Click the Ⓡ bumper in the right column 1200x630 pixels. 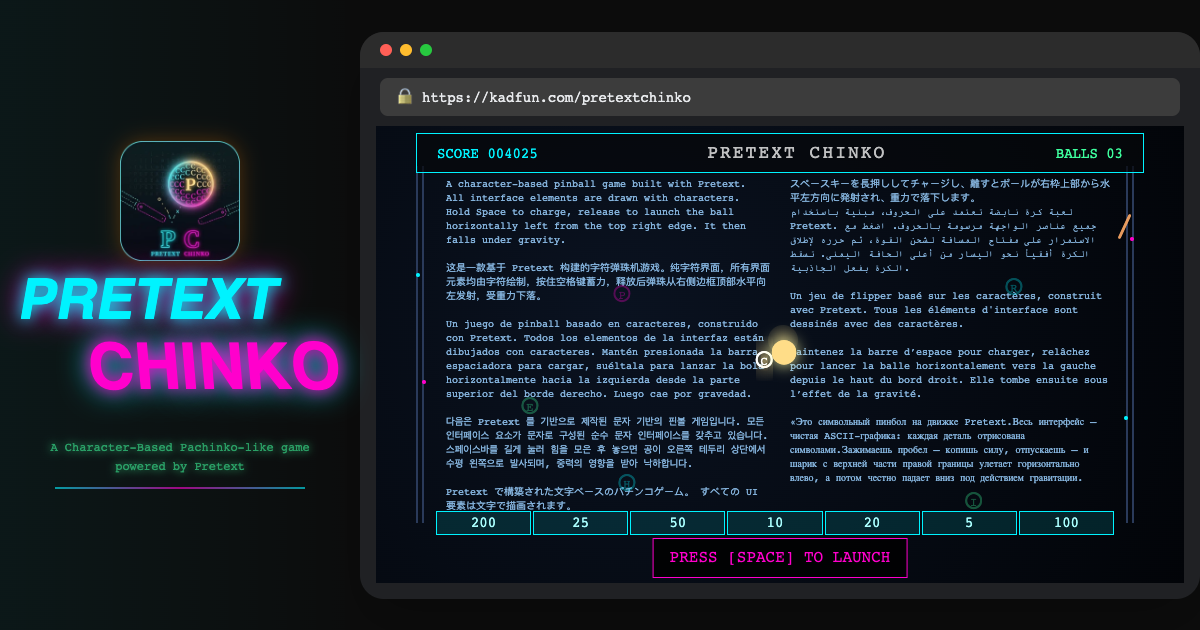click(x=1013, y=285)
